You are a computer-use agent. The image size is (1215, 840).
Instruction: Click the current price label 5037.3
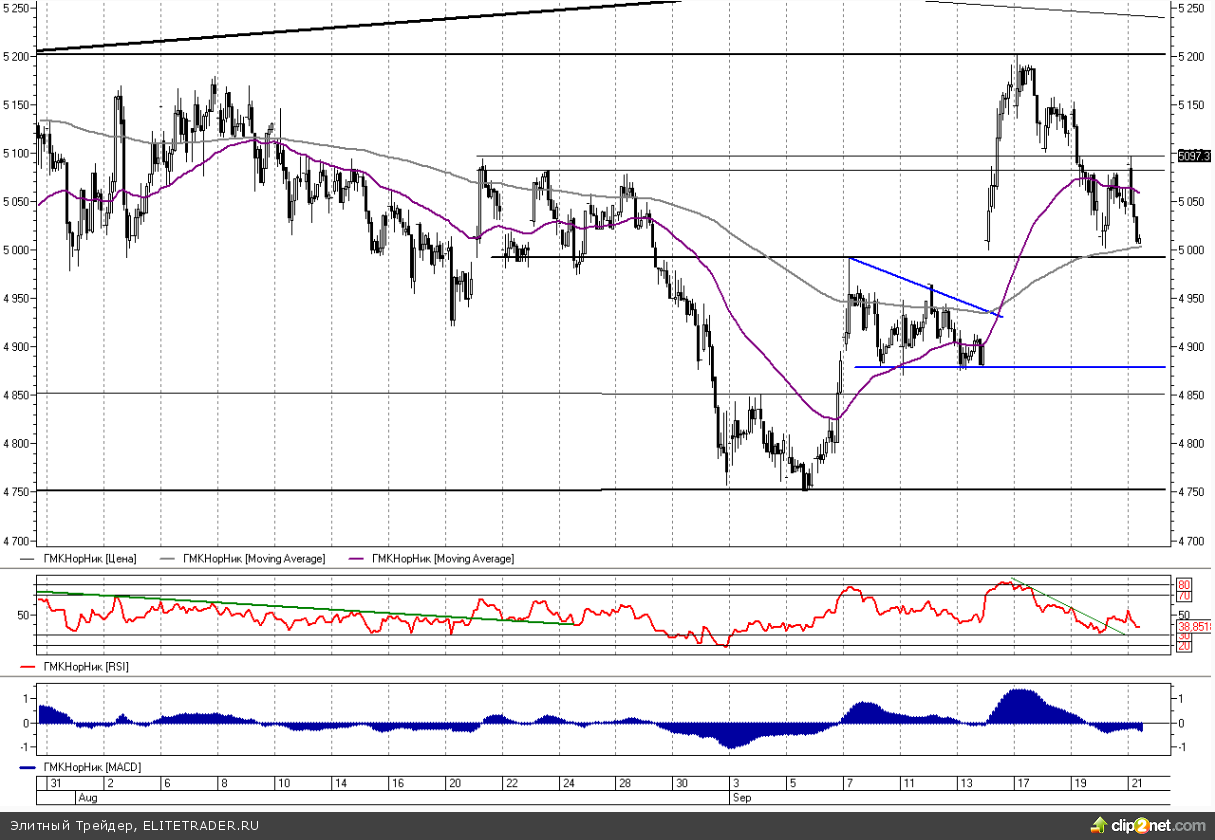[1193, 156]
